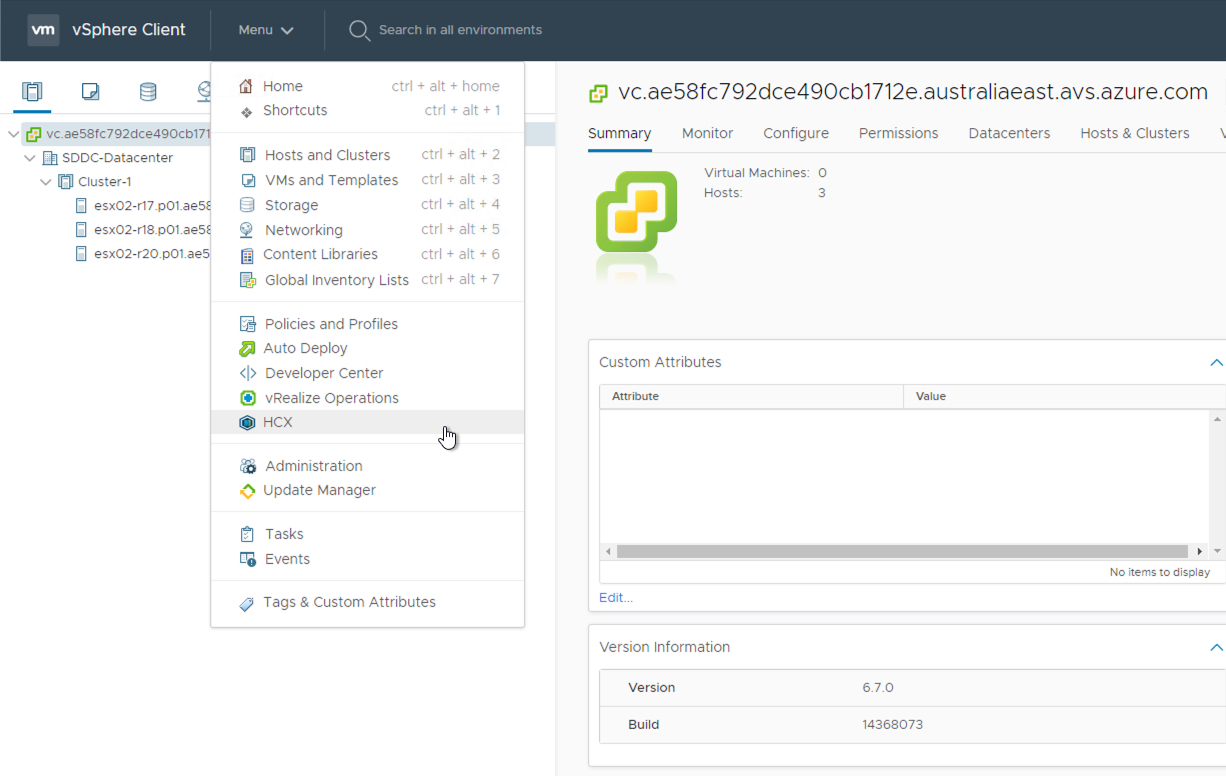Switch to VMs and Templates navigator icon
This screenshot has height=776, width=1226.
(90, 92)
